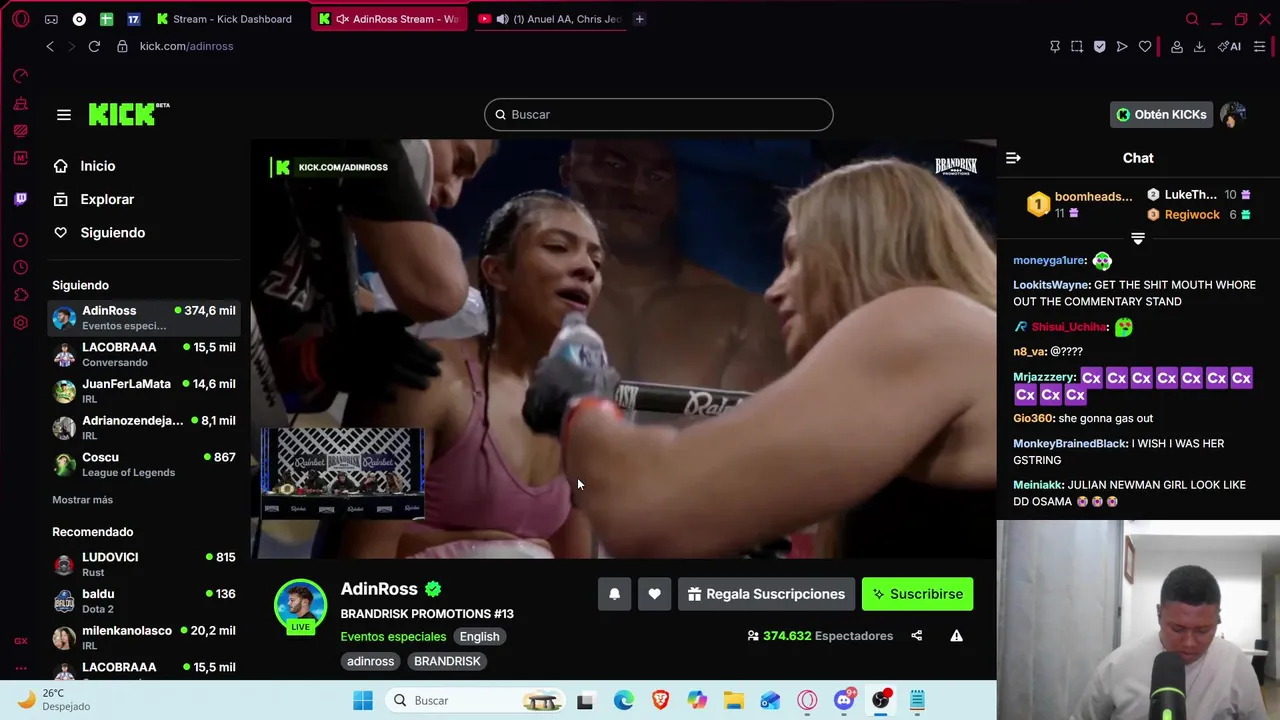Click the adinross tag

pyautogui.click(x=370, y=661)
